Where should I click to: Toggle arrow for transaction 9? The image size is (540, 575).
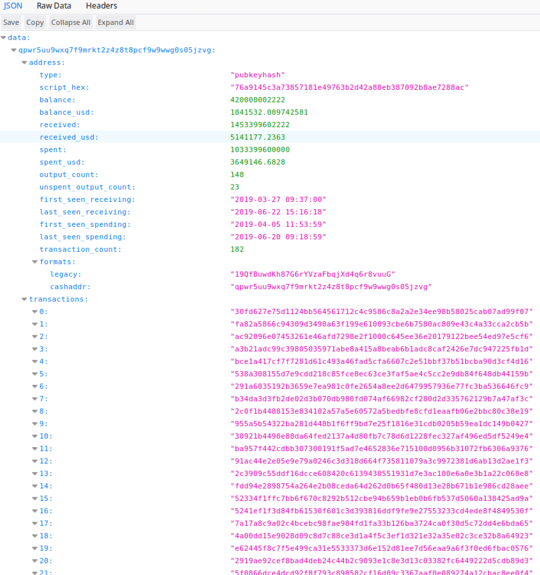35,424
